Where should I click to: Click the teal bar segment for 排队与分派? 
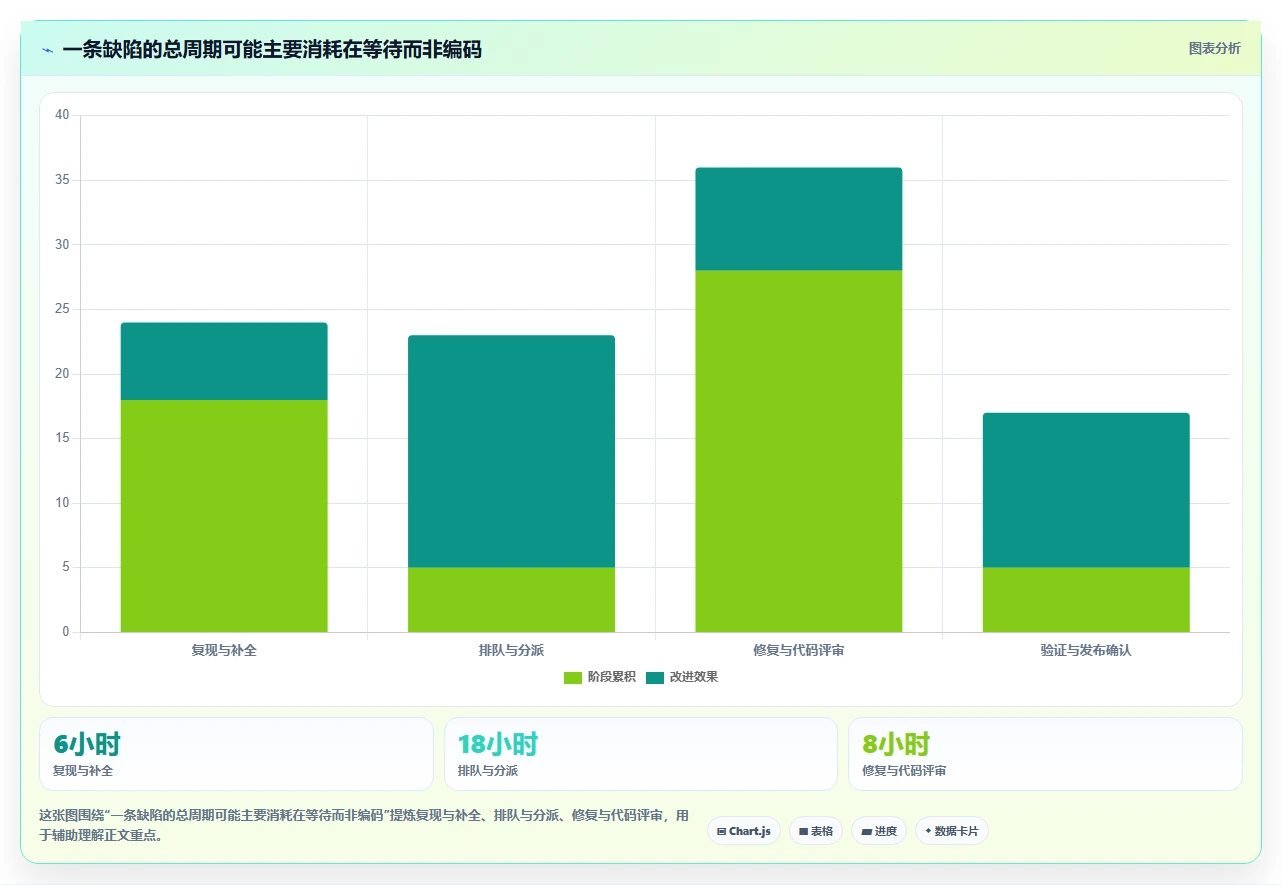511,451
